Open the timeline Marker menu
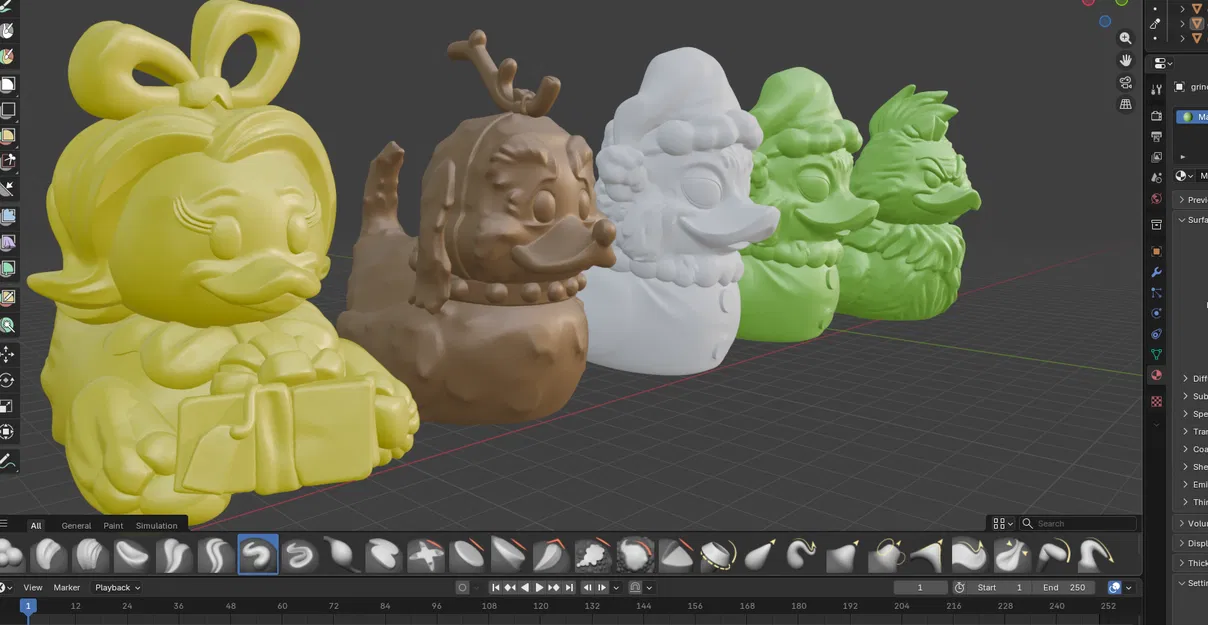Screen dimensions: 1208x625 (x=67, y=587)
